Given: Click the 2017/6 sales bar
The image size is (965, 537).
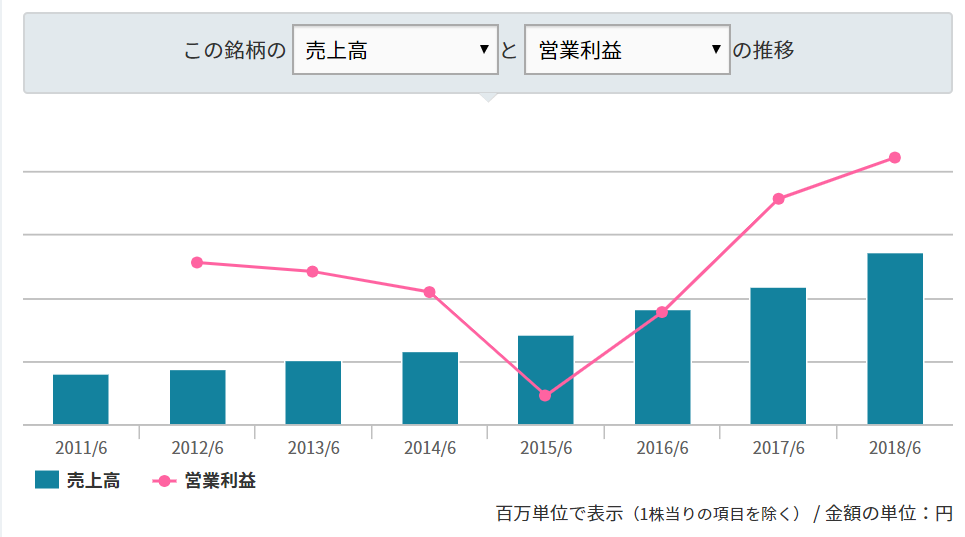Looking at the screenshot, I should tap(778, 357).
